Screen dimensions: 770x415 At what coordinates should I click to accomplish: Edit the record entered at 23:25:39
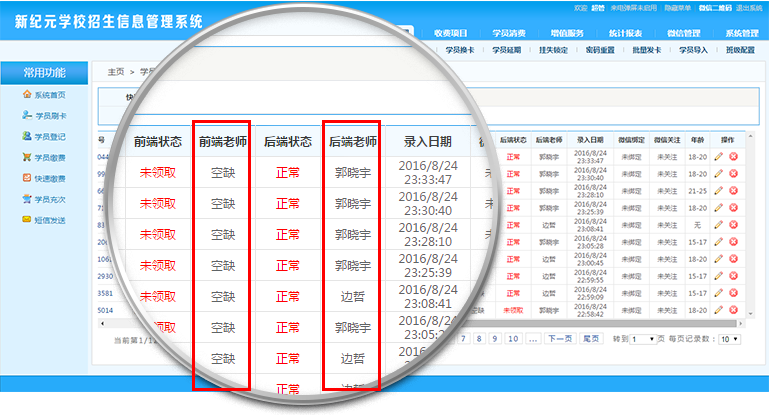(718, 208)
